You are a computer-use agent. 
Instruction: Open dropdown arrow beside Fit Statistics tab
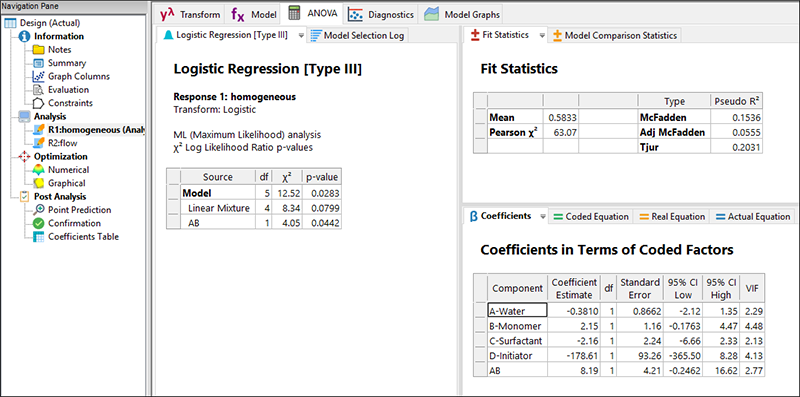542,36
